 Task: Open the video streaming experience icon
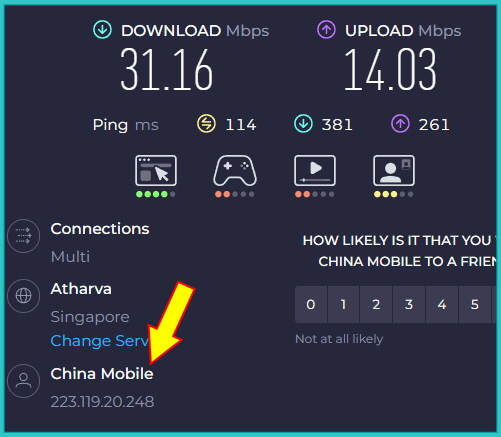(x=315, y=171)
